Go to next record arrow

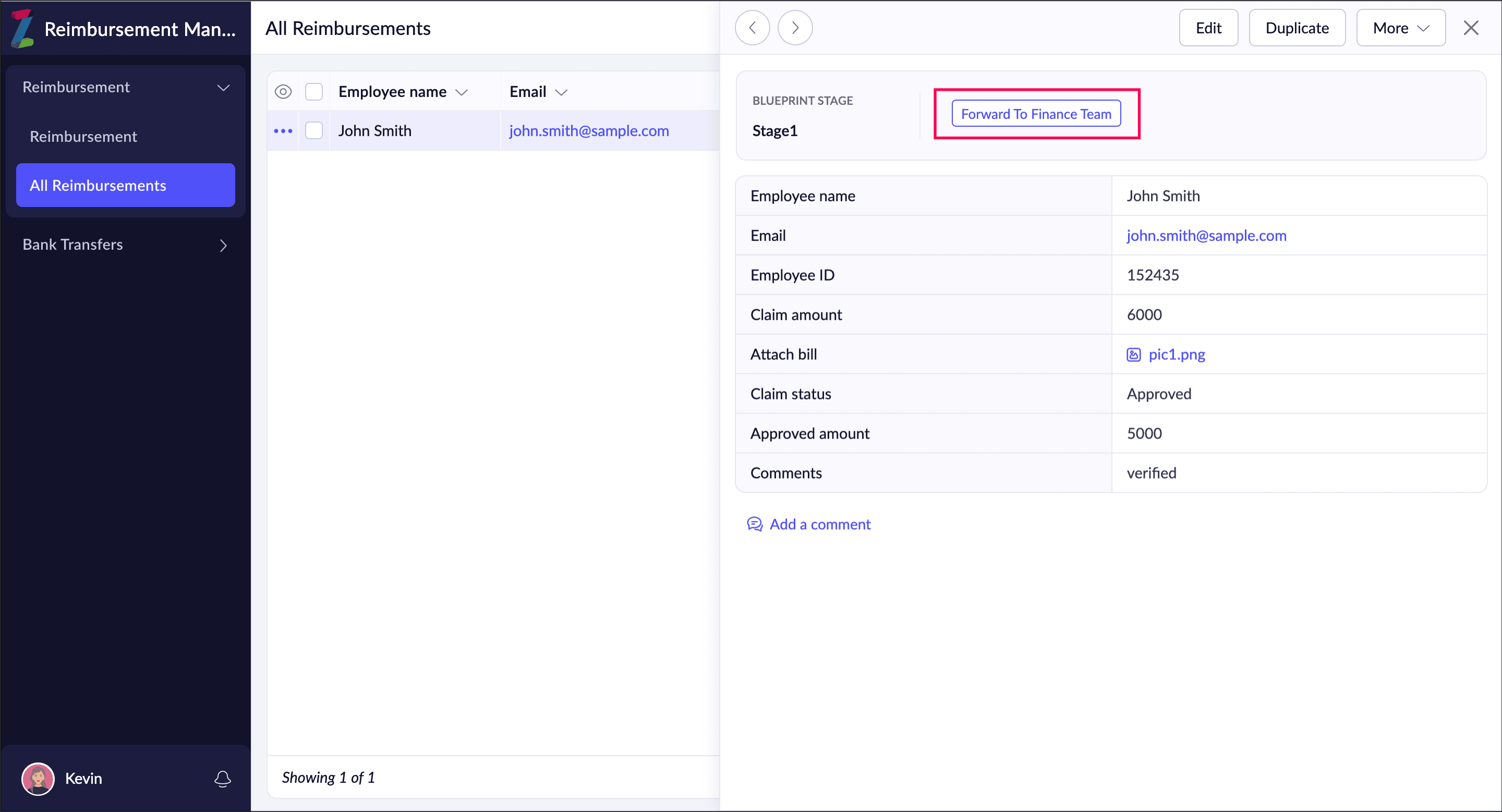[x=795, y=28]
